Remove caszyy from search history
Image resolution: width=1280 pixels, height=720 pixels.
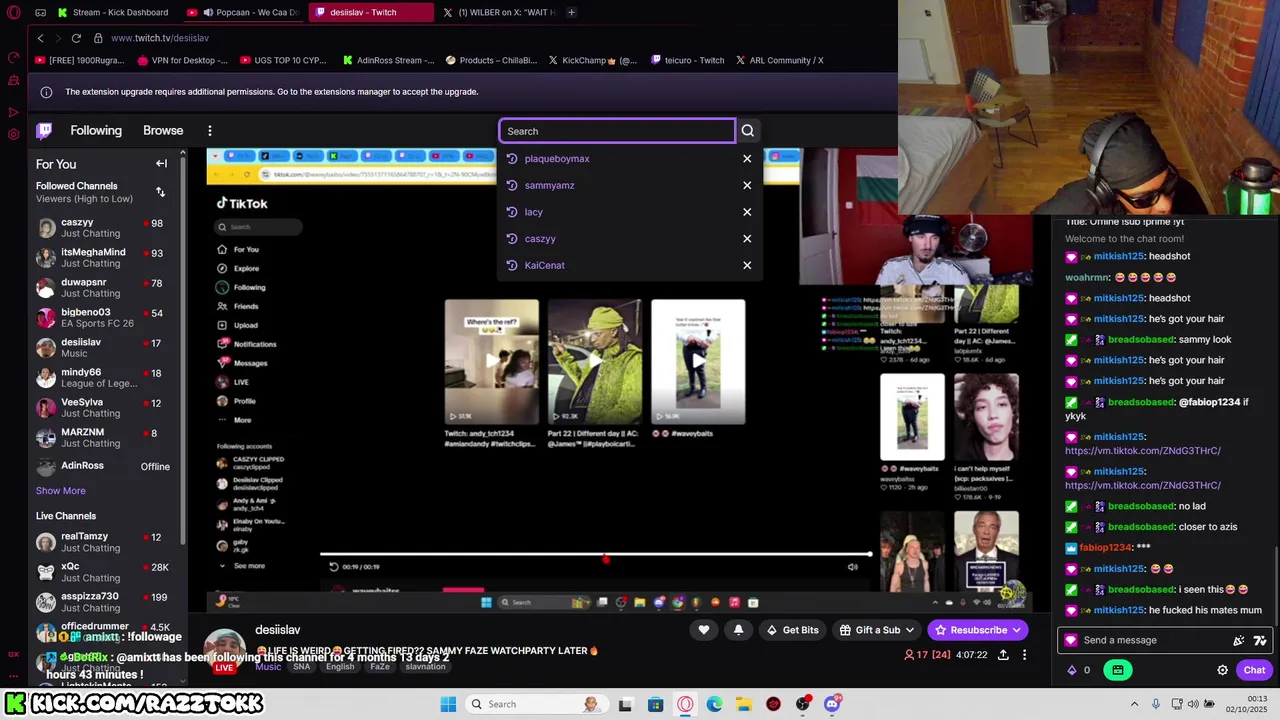coord(747,239)
